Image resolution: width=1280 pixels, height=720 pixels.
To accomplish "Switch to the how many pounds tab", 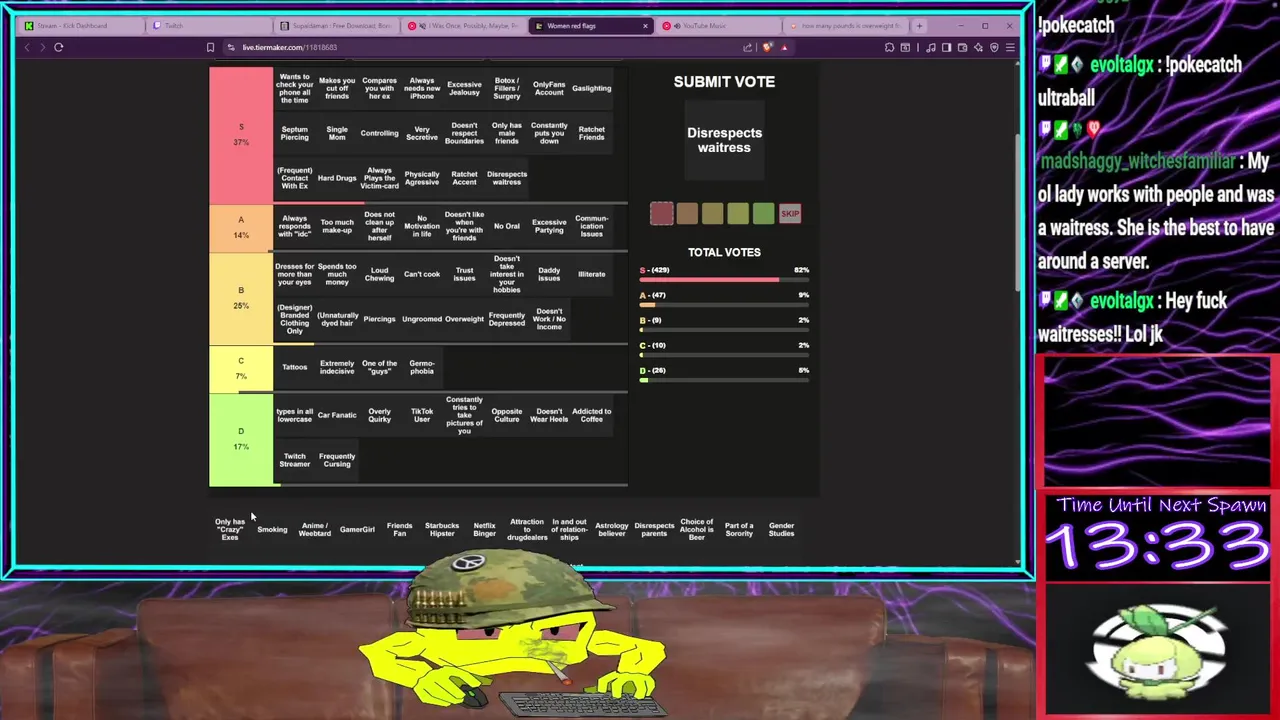I will click(845, 26).
